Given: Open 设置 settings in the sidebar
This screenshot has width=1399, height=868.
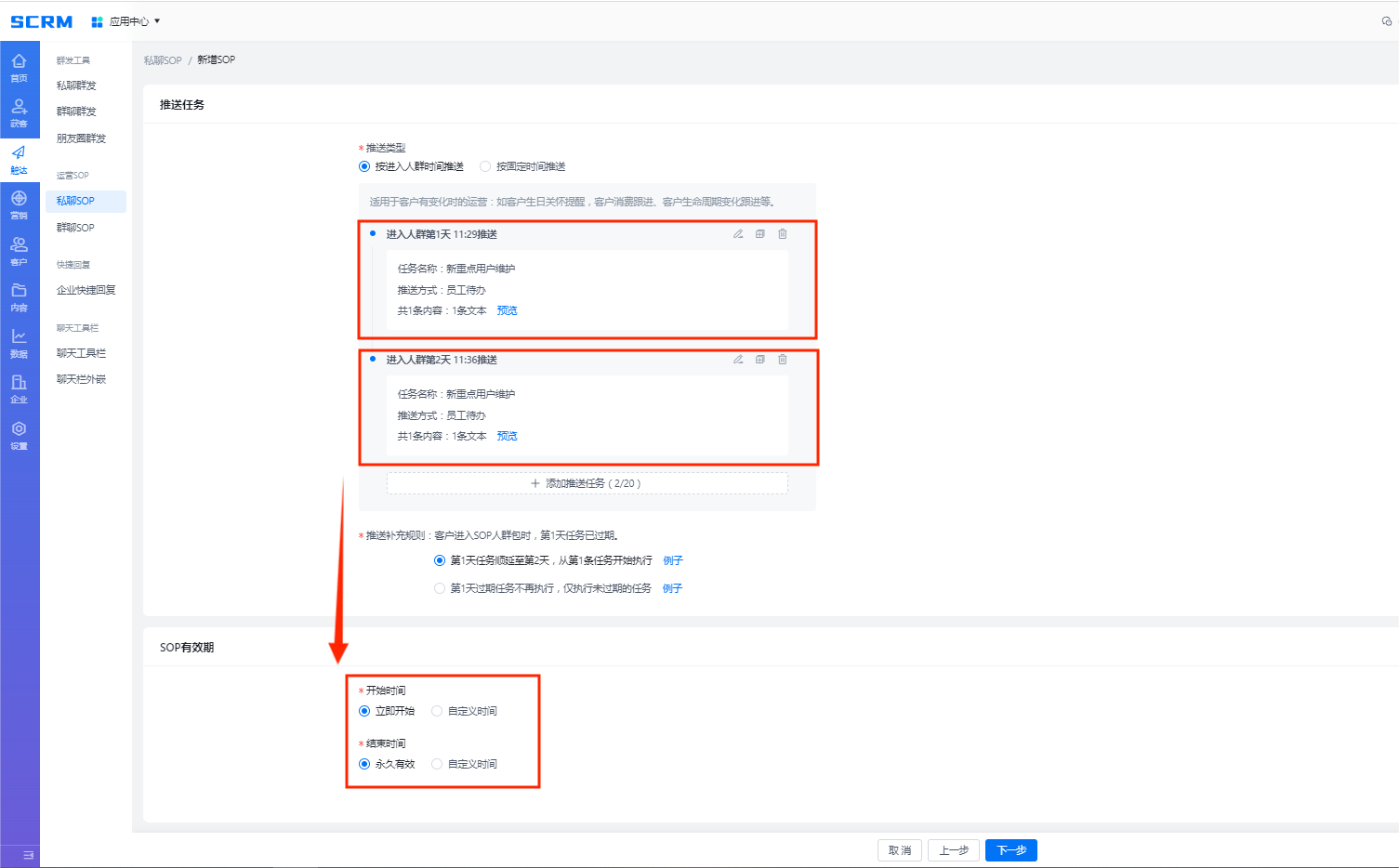Looking at the screenshot, I should point(19,434).
